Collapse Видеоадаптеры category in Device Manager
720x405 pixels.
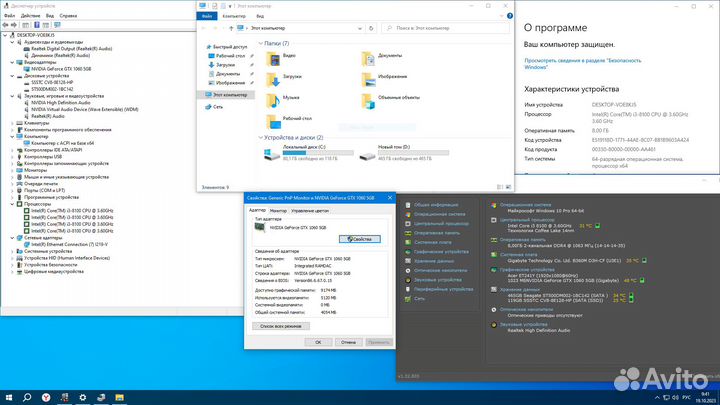pyautogui.click(x=12, y=62)
